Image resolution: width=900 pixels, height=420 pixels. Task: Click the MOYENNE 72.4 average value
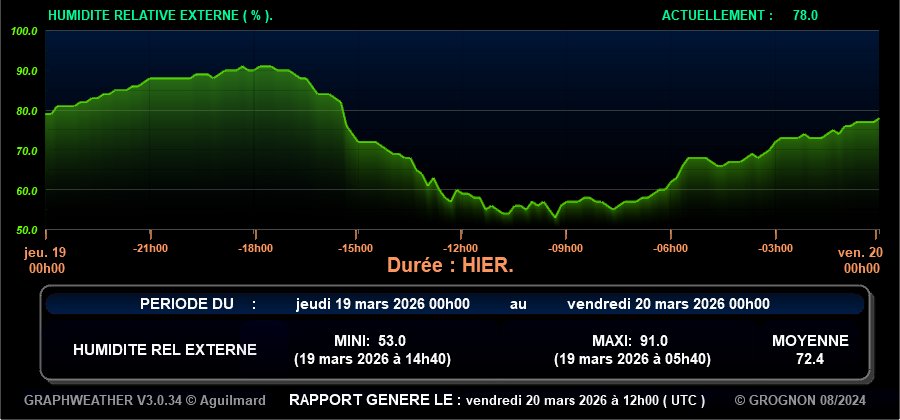click(810, 349)
